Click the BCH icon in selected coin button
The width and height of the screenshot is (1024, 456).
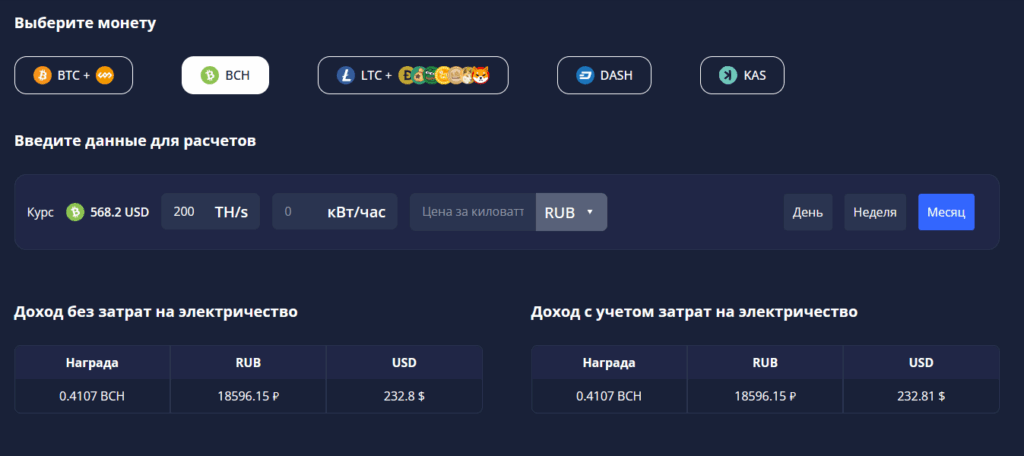pos(210,75)
